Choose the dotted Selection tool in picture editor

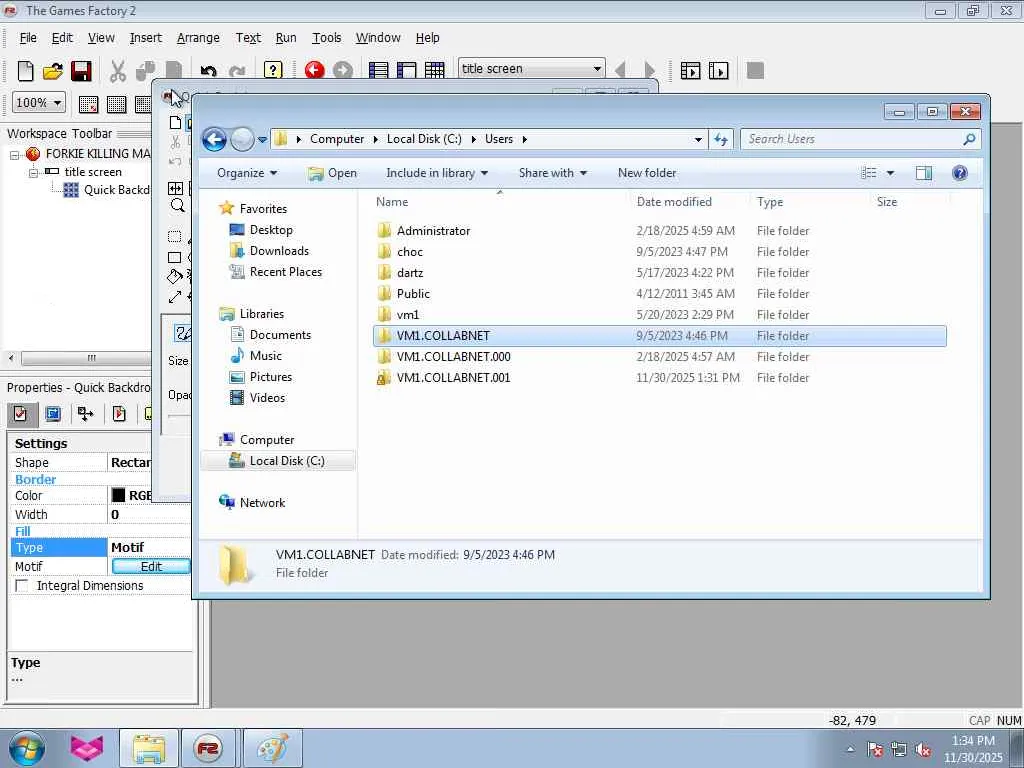pyautogui.click(x=174, y=236)
